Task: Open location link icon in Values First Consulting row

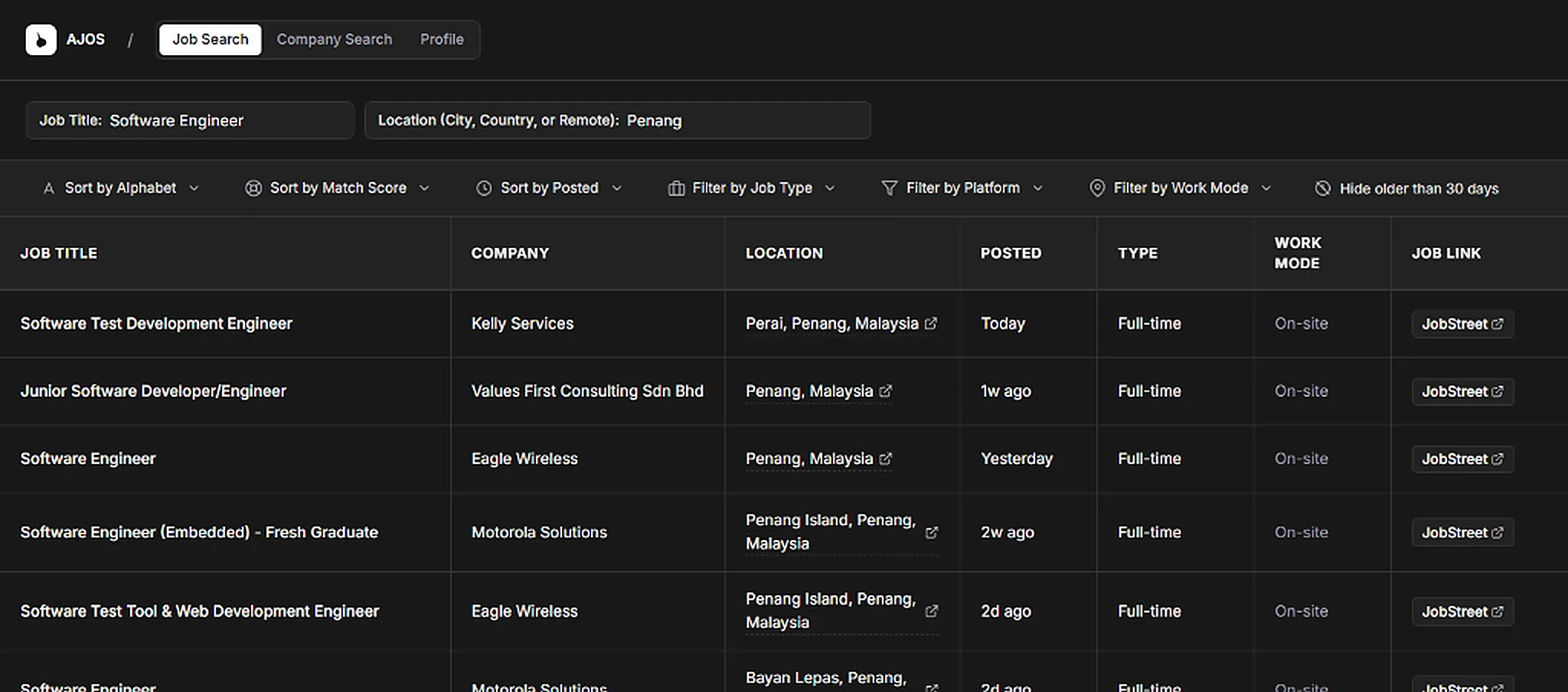Action: tap(886, 391)
